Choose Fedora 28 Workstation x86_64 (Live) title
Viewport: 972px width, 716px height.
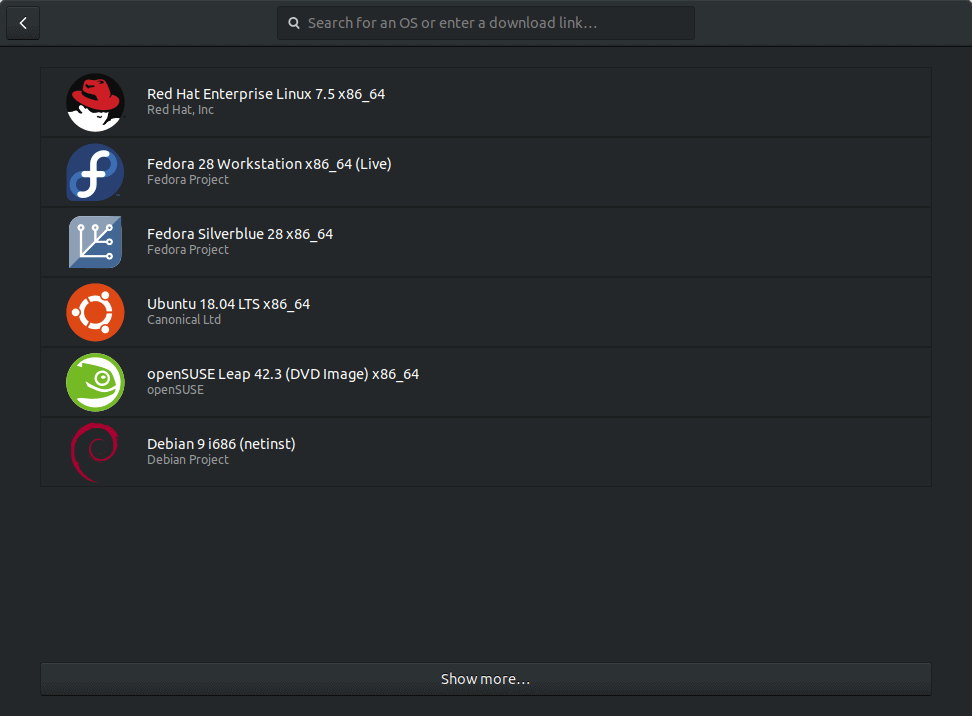269,164
